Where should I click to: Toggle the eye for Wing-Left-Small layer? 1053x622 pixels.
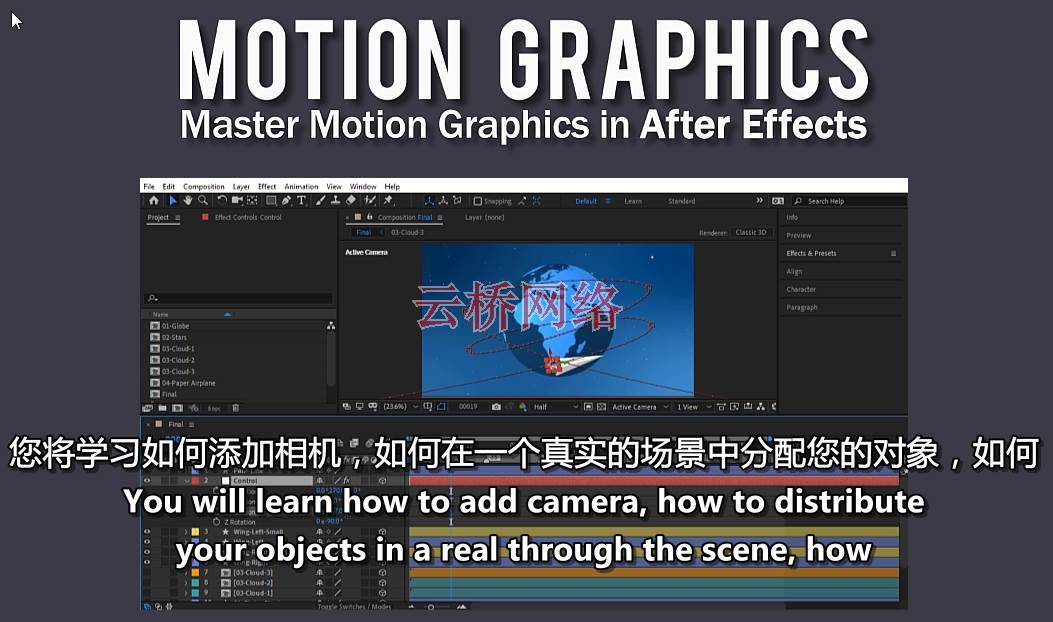(x=148, y=532)
